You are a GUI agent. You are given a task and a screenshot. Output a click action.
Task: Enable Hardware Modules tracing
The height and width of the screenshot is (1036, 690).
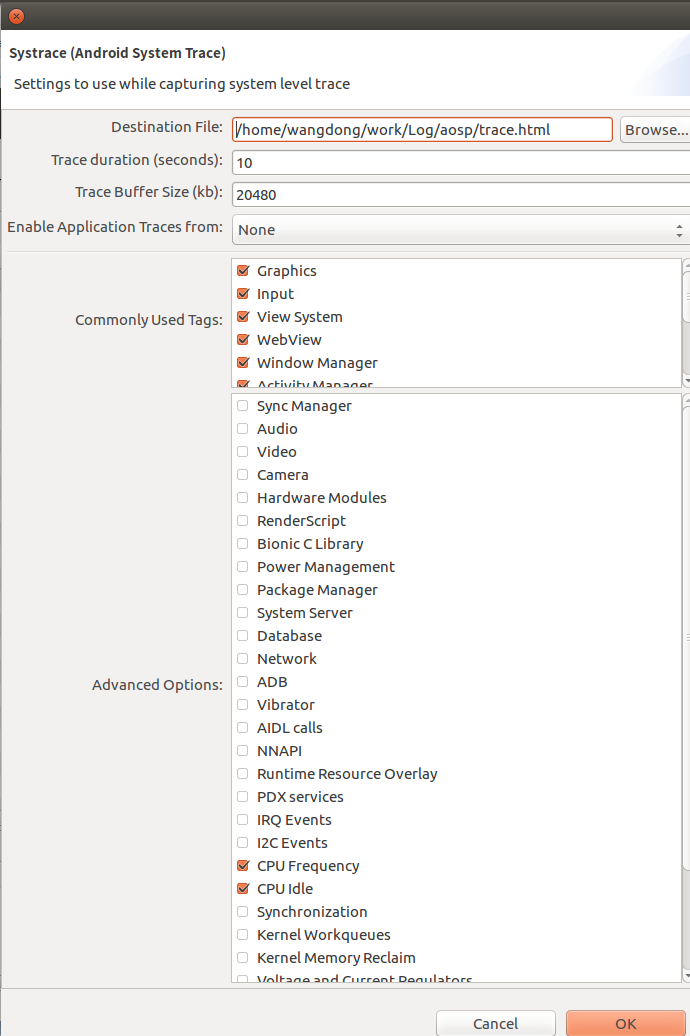pos(241,497)
